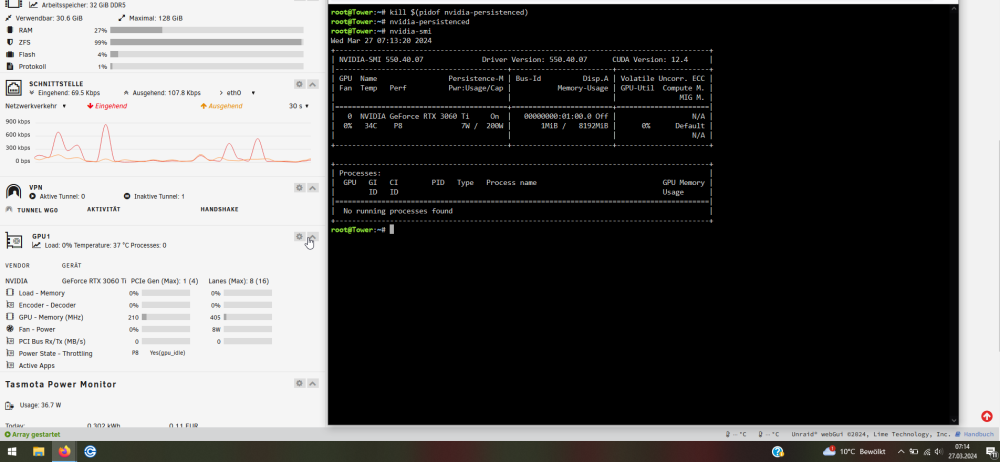Click the Usage: 36.7 W reading
The width and height of the screenshot is (1000, 462).
click(40, 405)
